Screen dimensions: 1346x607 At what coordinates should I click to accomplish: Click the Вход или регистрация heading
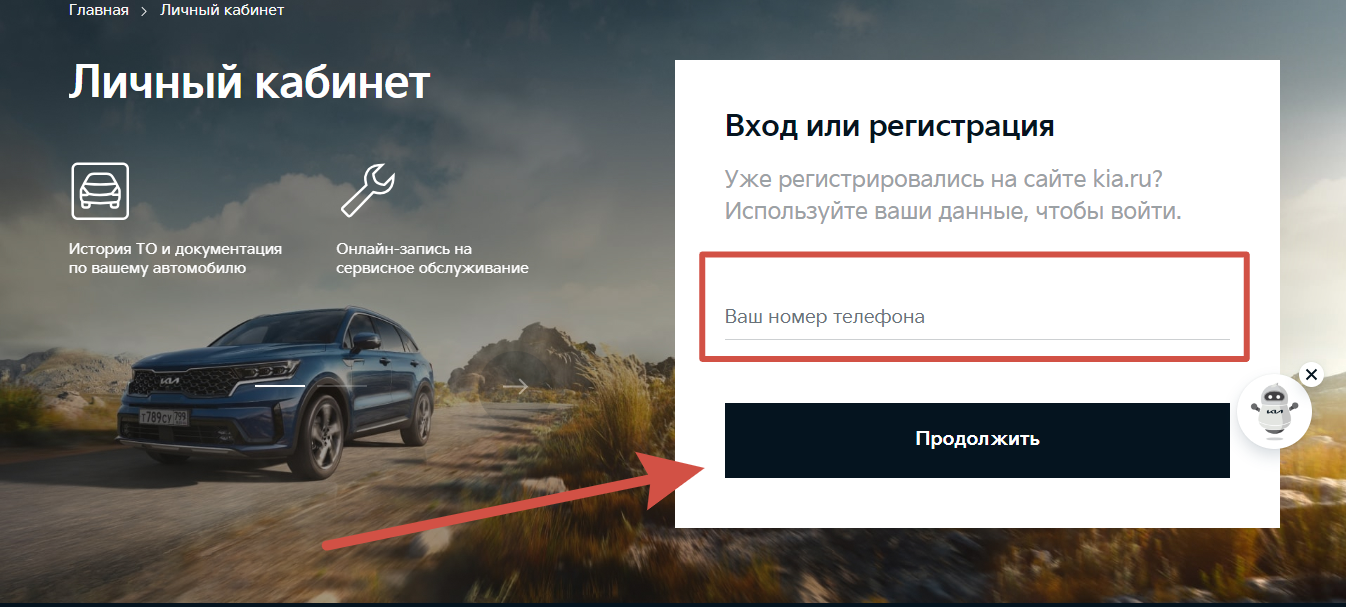tap(890, 127)
